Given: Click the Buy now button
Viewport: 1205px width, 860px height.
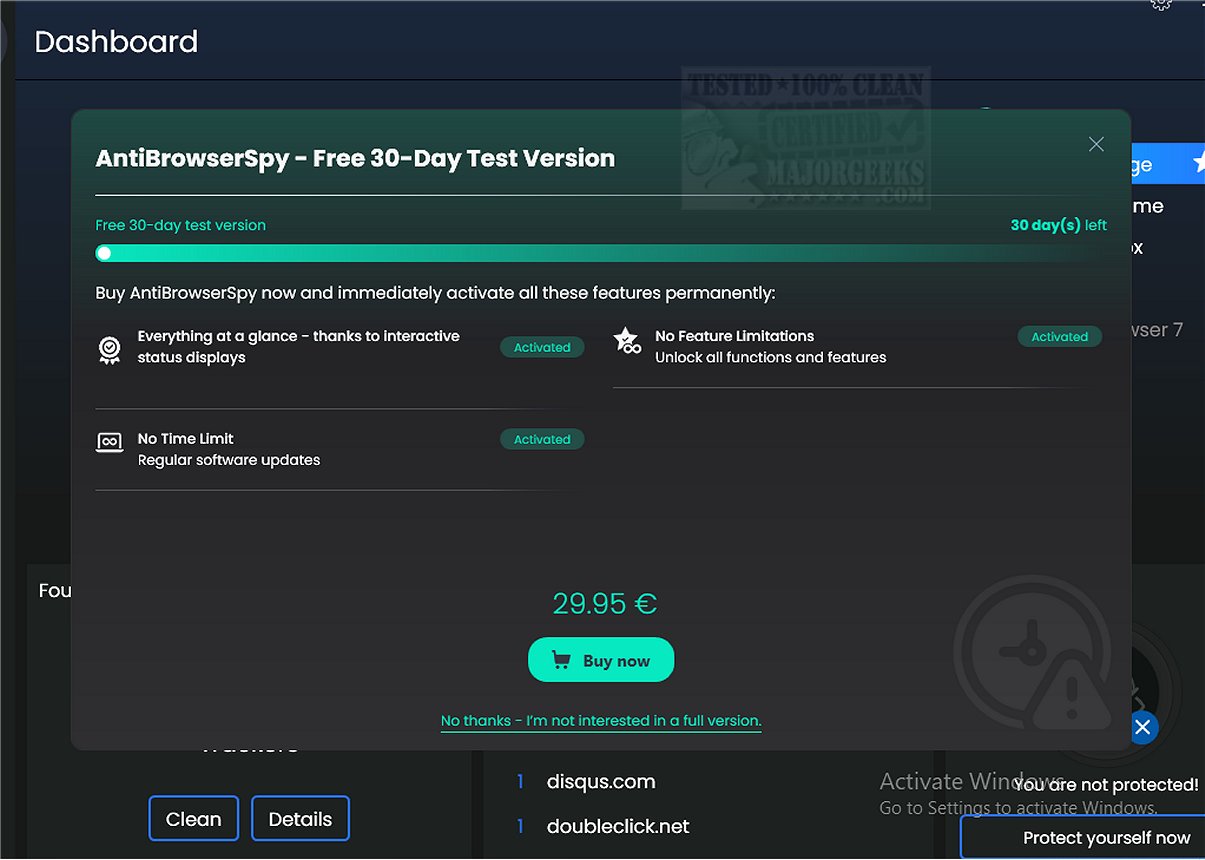Looking at the screenshot, I should click(601, 660).
